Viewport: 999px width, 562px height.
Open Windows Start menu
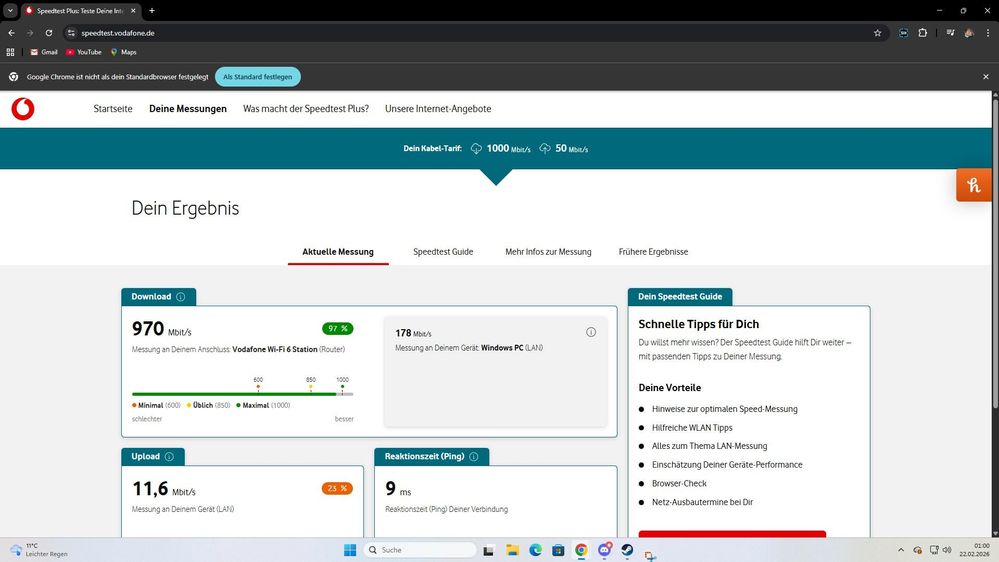pyautogui.click(x=350, y=550)
